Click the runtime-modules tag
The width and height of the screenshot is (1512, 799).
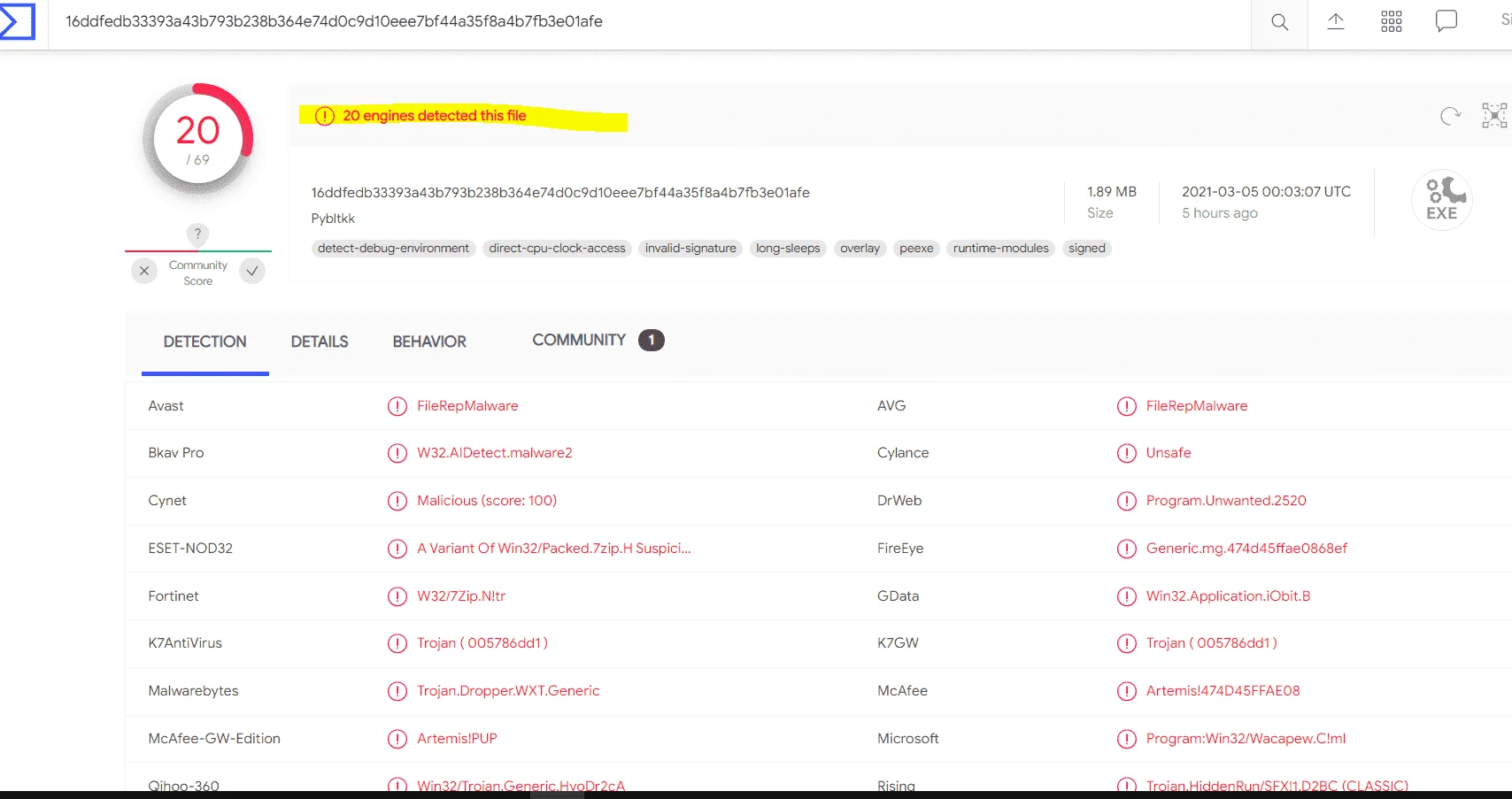[x=1001, y=249]
